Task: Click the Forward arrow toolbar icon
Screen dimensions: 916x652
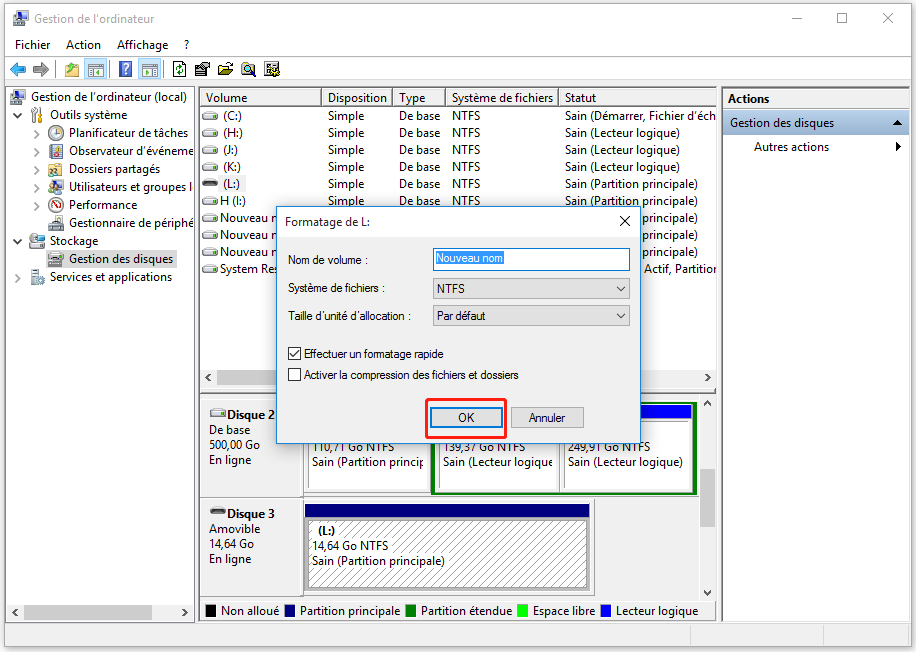Action: coord(41,70)
